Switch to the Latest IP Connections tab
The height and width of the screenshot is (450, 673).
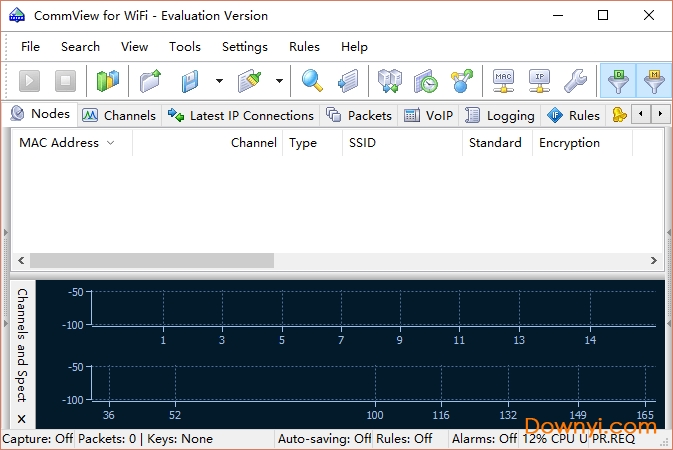241,116
